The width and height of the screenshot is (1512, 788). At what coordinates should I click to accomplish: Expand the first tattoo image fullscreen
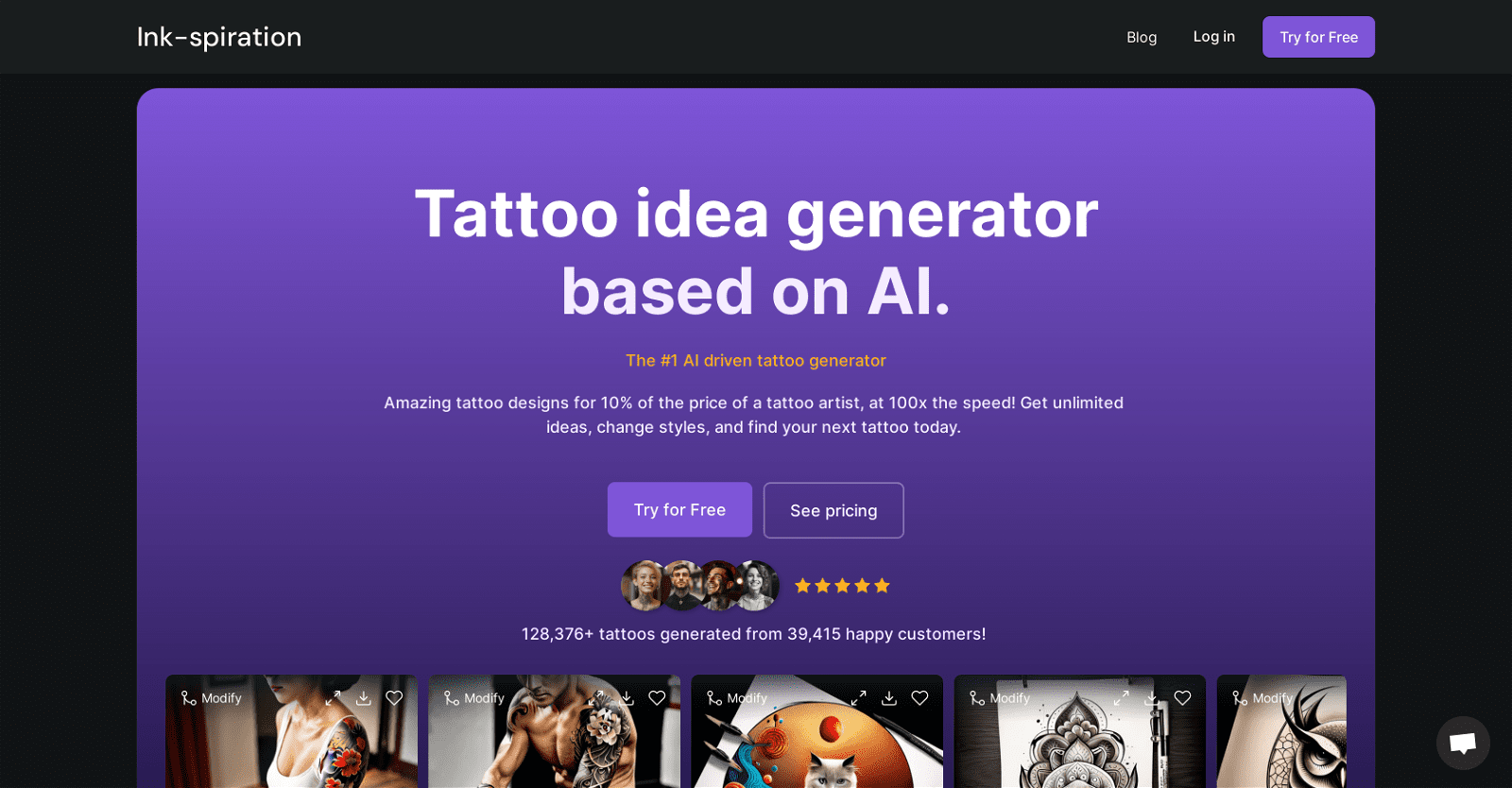(x=334, y=698)
